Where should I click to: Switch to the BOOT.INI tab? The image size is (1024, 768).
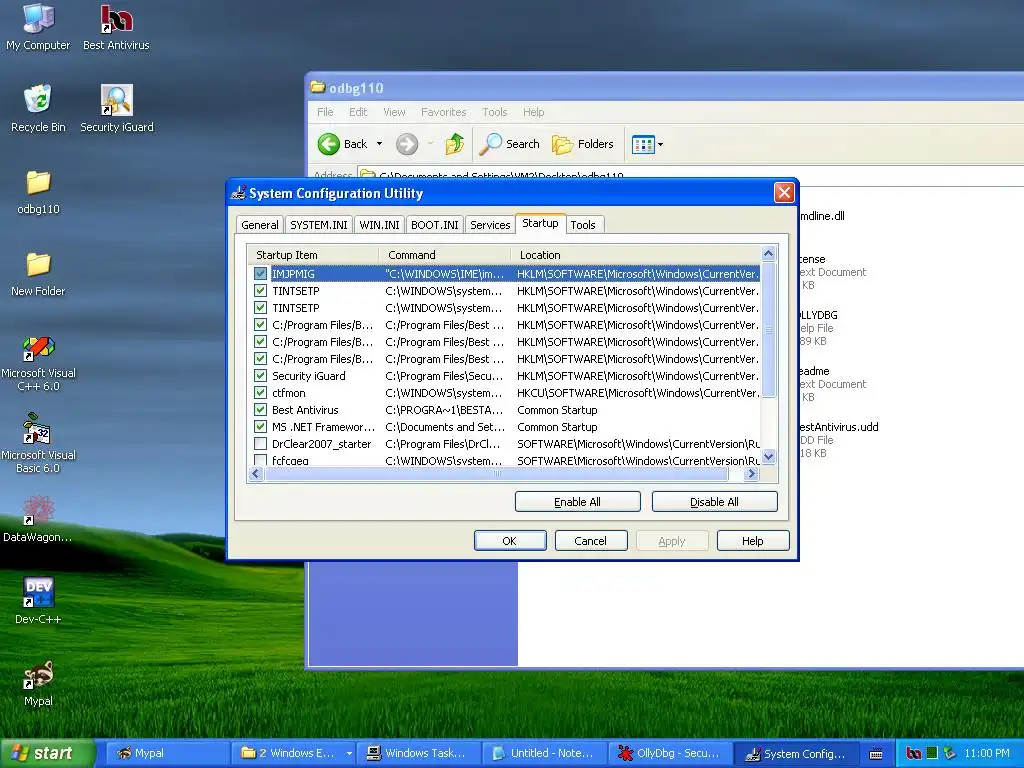434,225
